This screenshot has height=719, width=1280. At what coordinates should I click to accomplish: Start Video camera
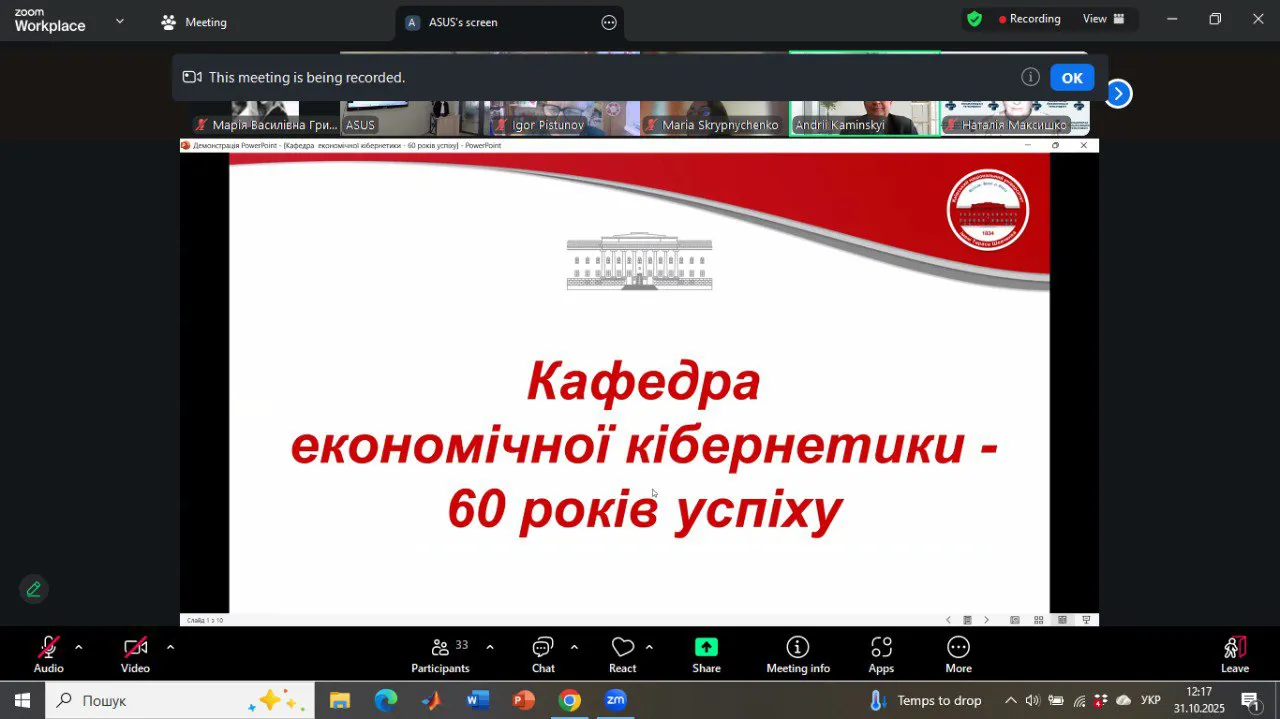click(135, 655)
